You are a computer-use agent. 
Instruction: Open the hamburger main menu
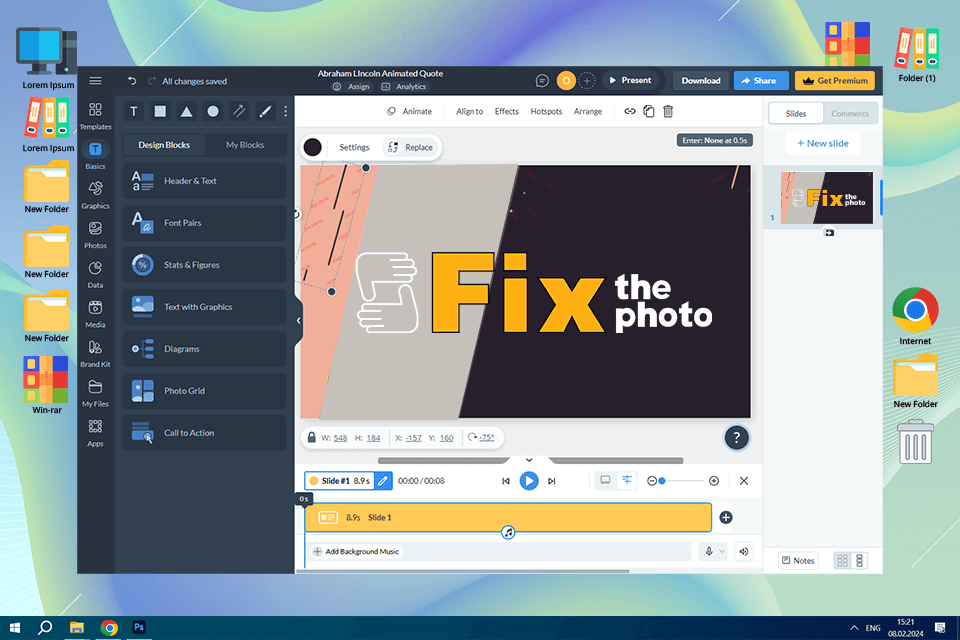[95, 81]
